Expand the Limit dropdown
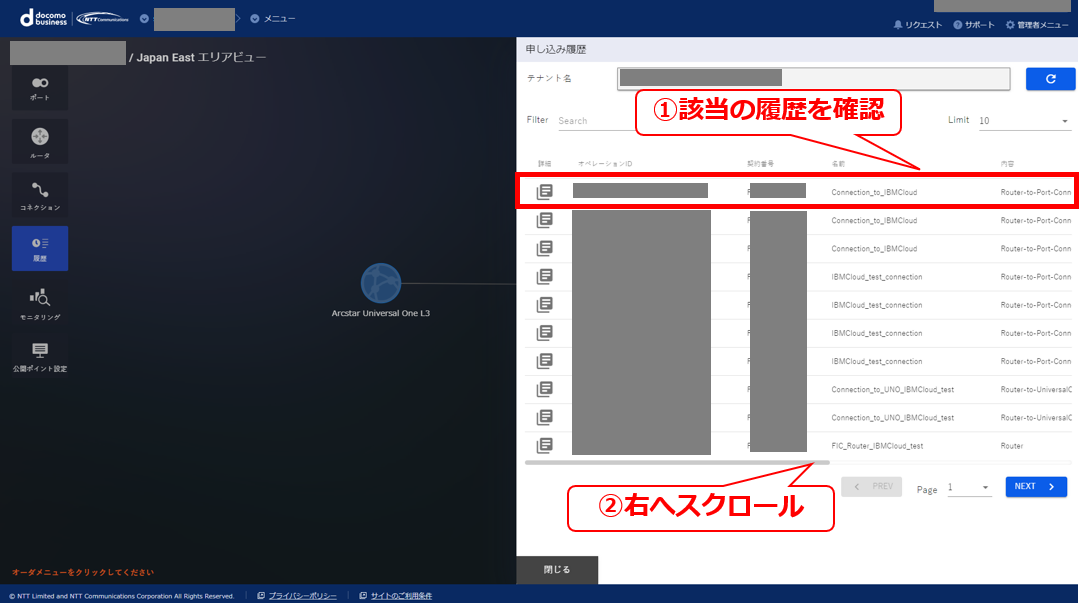This screenshot has width=1080, height=604. click(x=1024, y=121)
